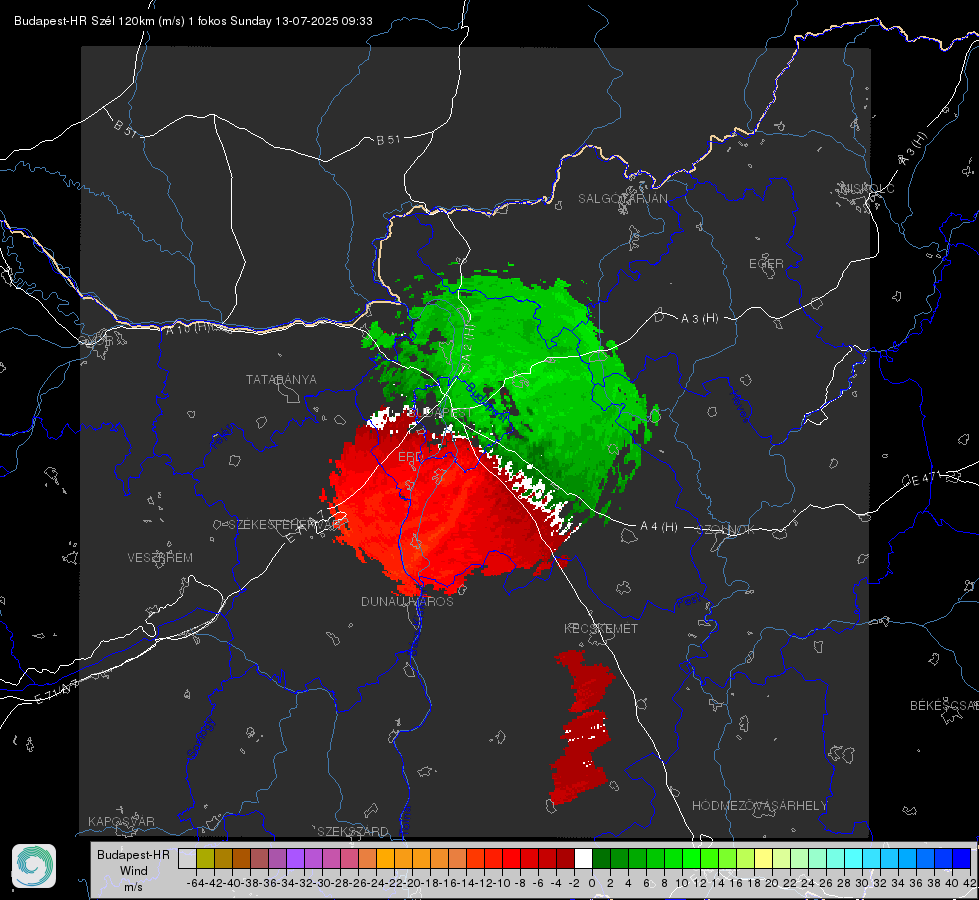Click the EGER city label
979x900 pixels.
[x=766, y=264]
